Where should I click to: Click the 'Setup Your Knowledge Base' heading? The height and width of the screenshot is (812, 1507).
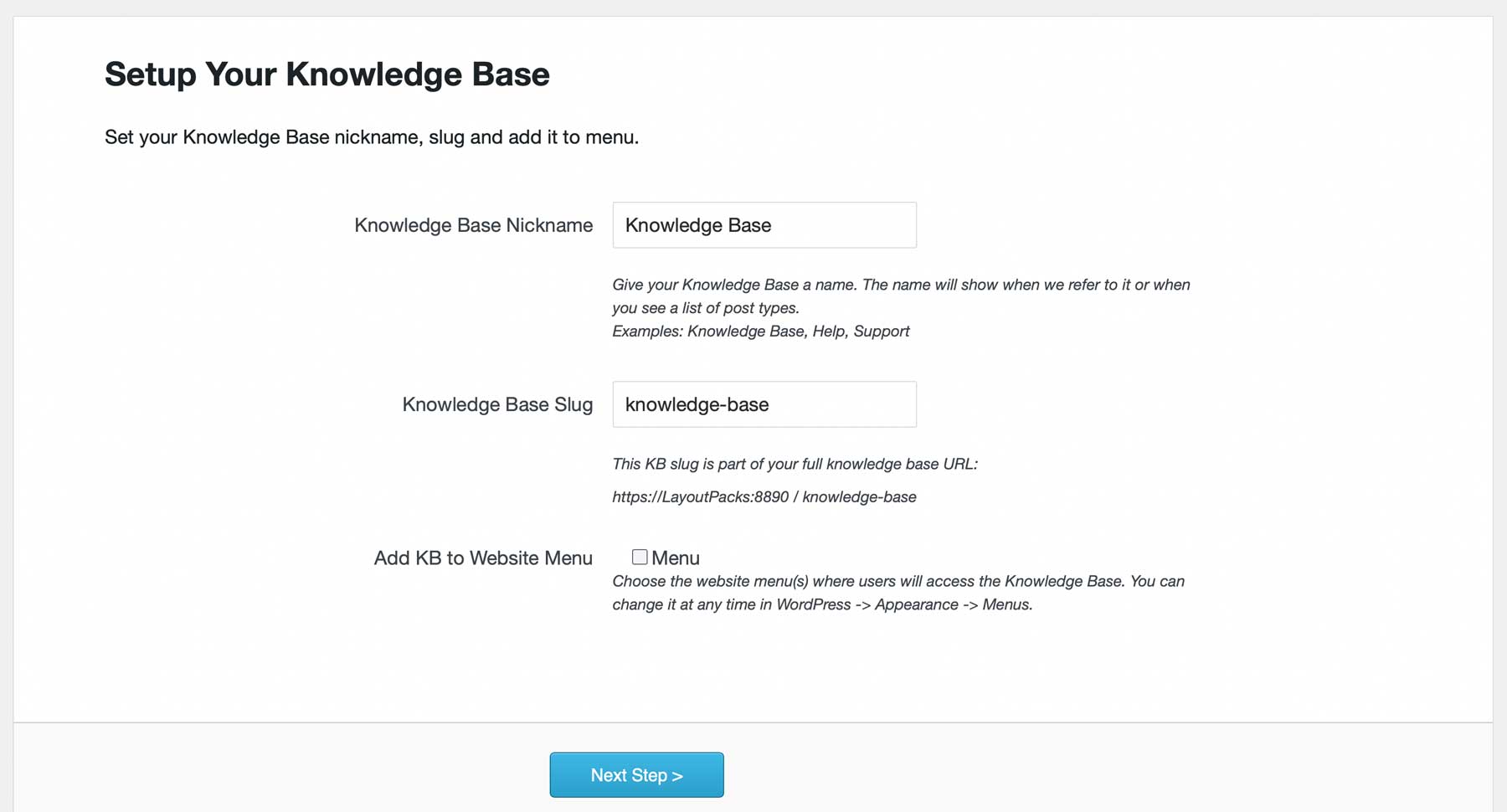tap(327, 74)
